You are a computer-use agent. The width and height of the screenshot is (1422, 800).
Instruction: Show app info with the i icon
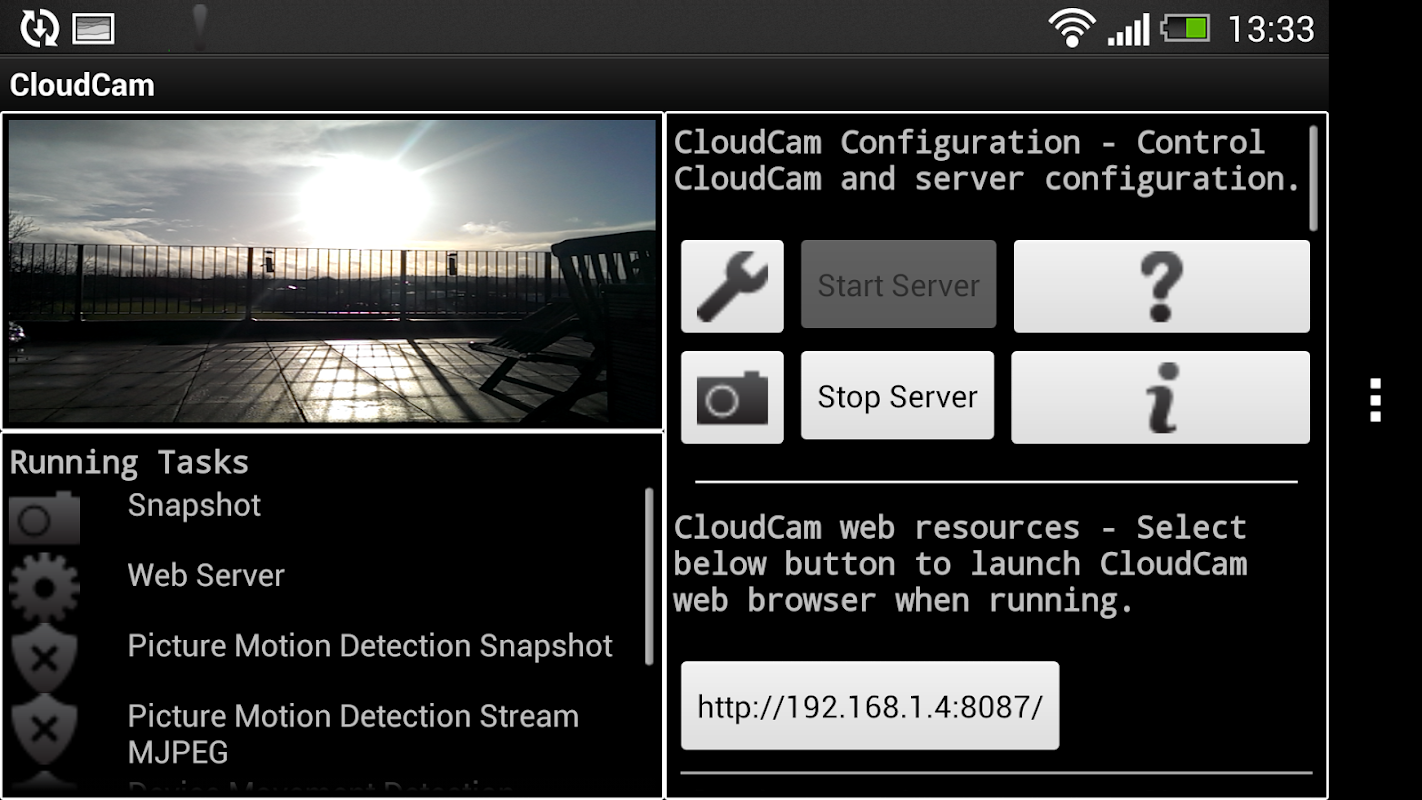[x=1160, y=397]
